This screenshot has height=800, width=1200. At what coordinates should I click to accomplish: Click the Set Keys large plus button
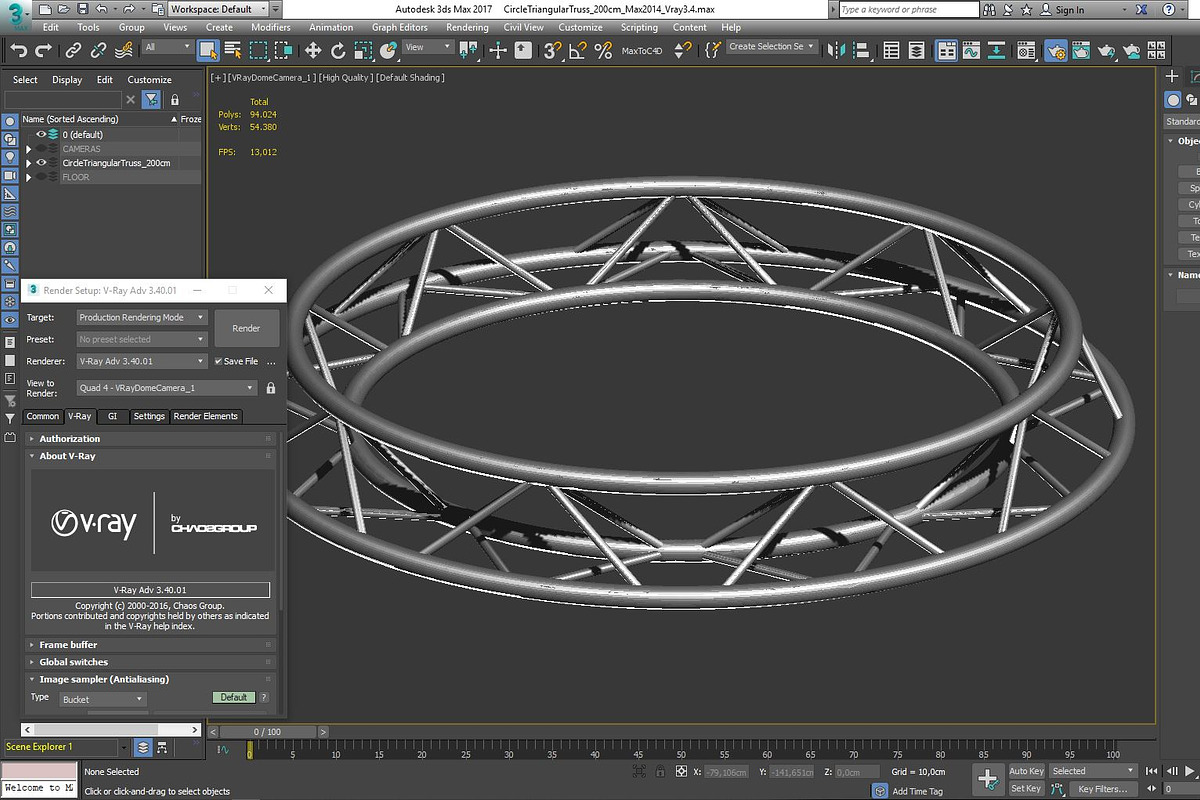click(987, 779)
